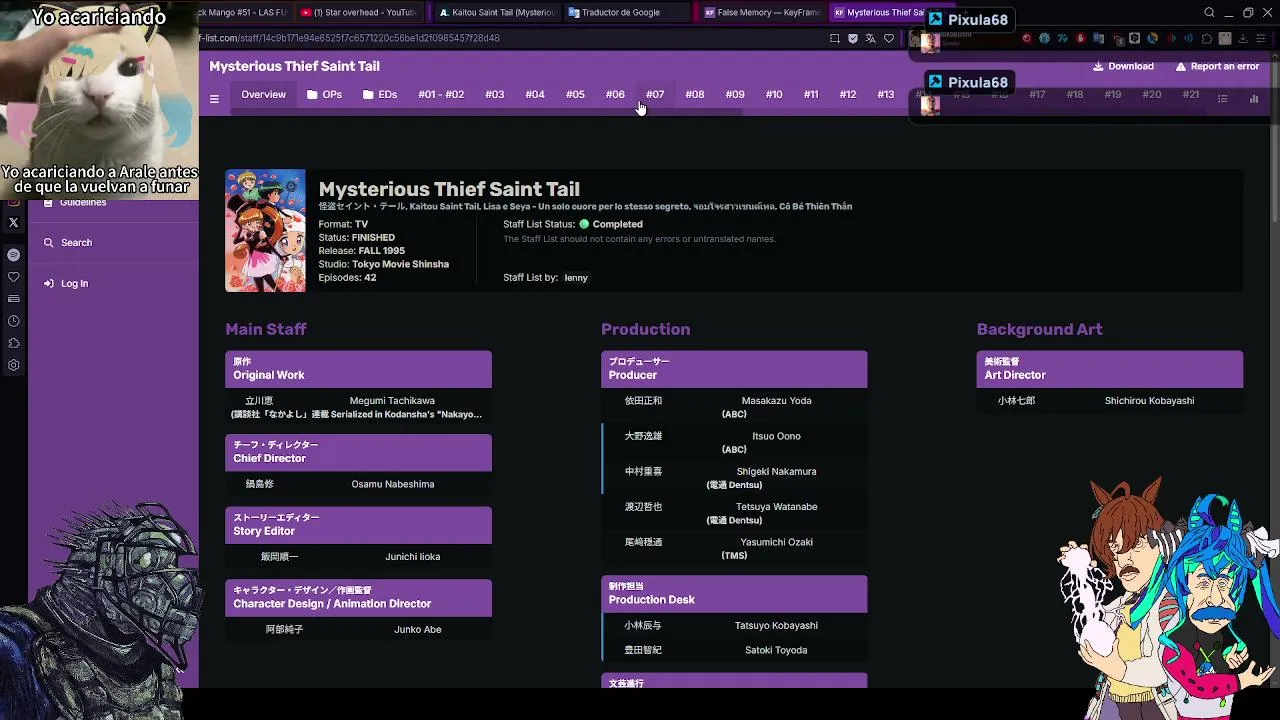The image size is (1280, 720).
Task: Click the Osamu Nabeshima staff name
Action: coord(393,485)
